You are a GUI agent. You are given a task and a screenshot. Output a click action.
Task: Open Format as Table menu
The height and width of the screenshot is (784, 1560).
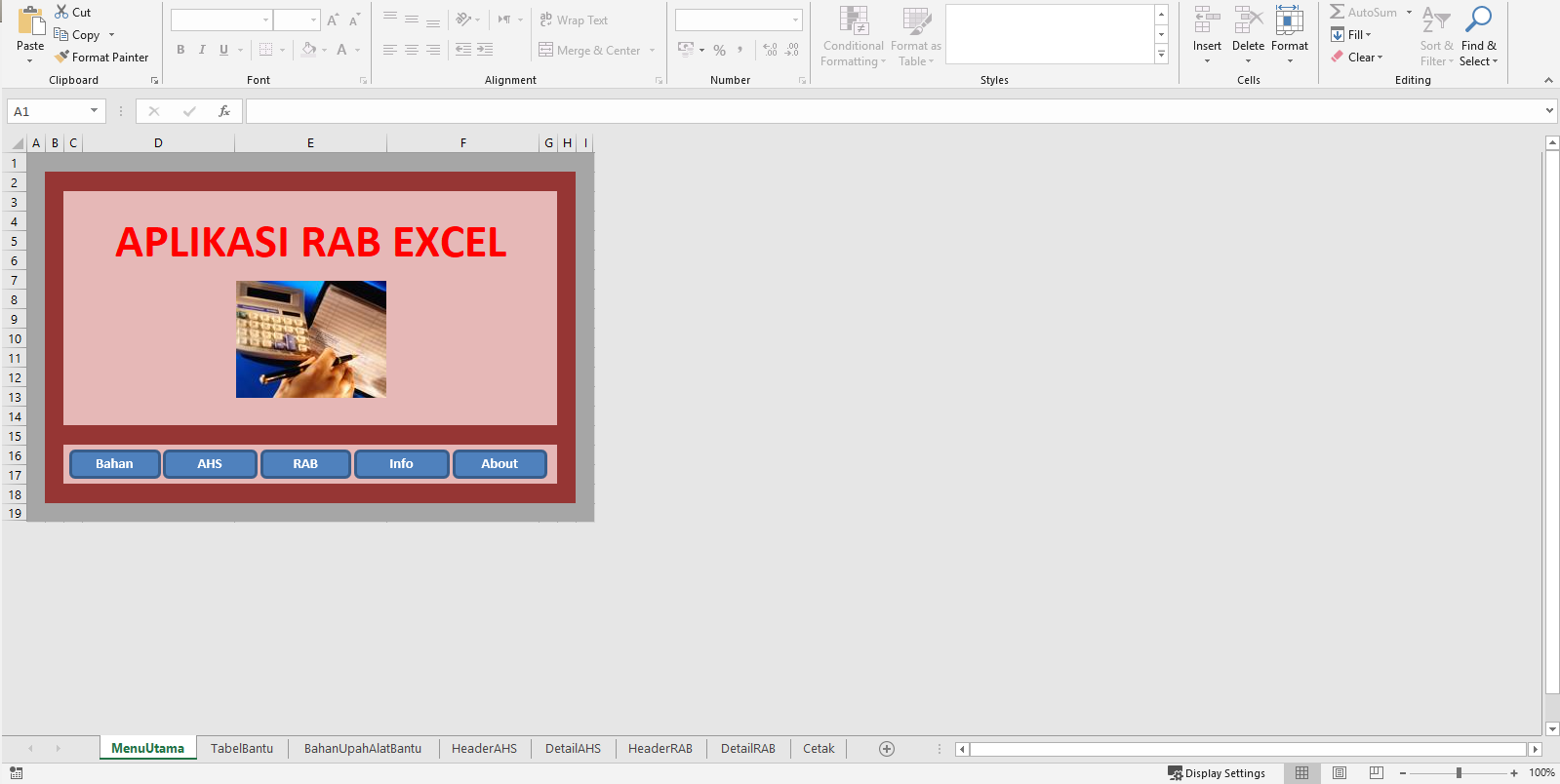[x=915, y=37]
